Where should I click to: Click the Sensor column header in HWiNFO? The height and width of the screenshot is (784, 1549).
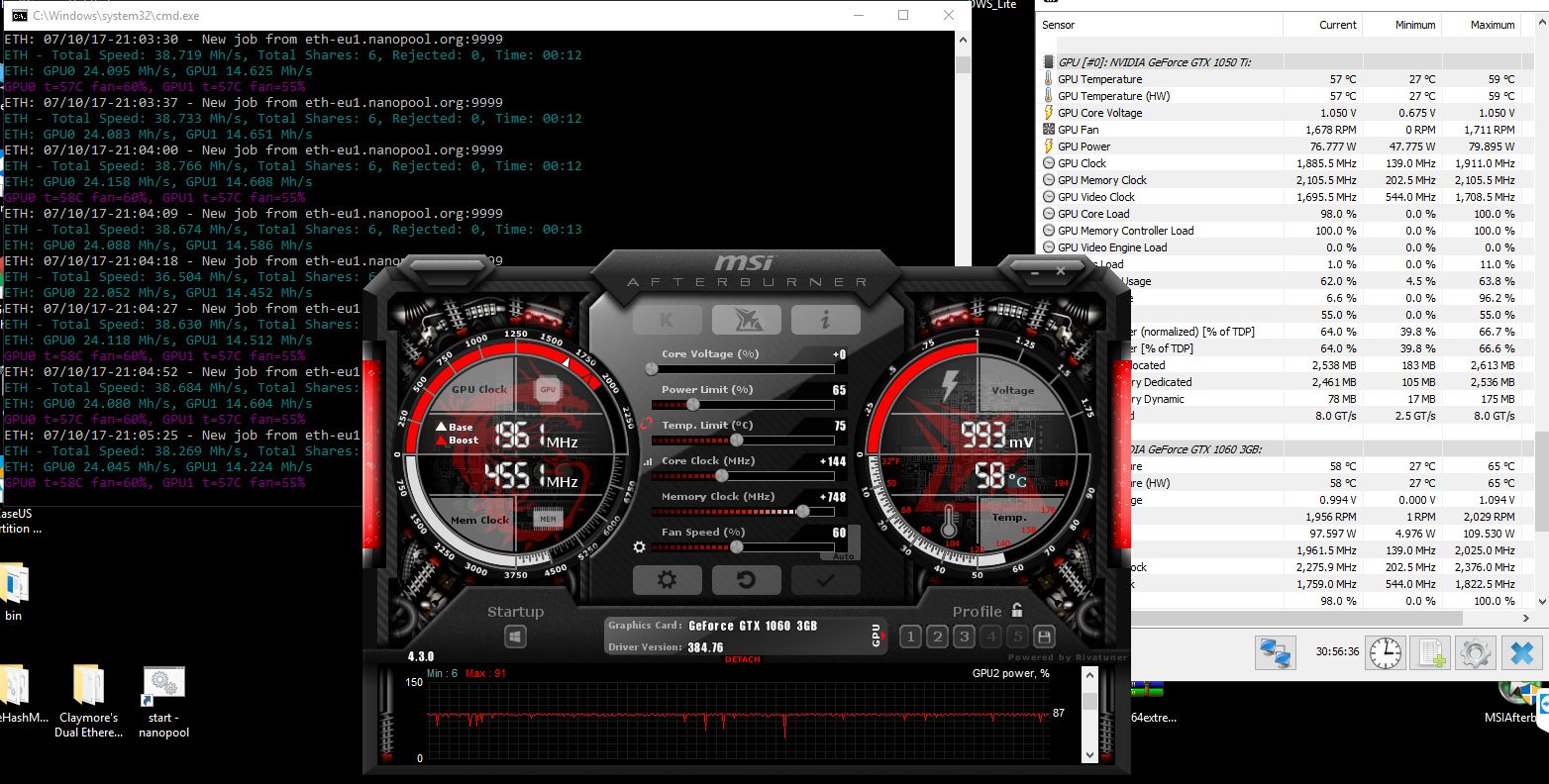tap(1160, 25)
